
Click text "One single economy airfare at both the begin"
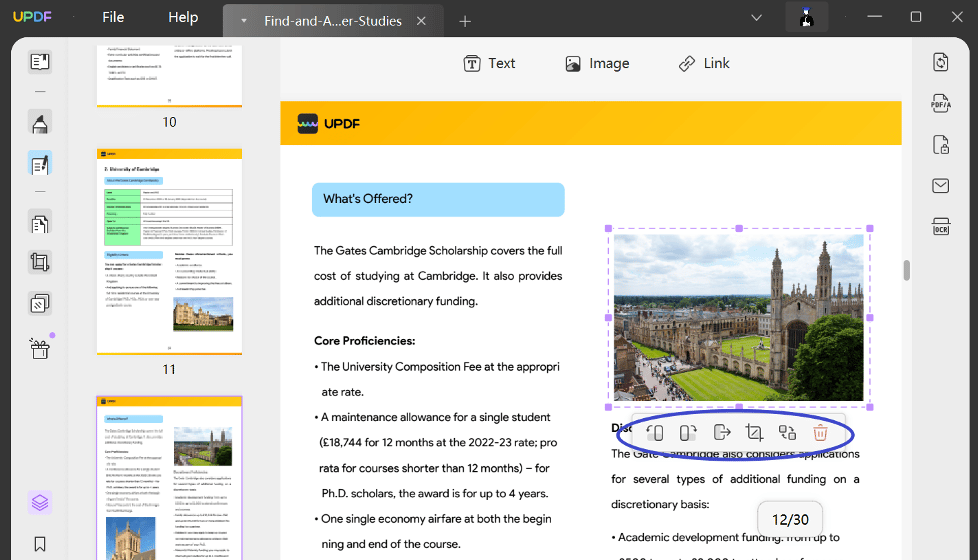[436, 519]
